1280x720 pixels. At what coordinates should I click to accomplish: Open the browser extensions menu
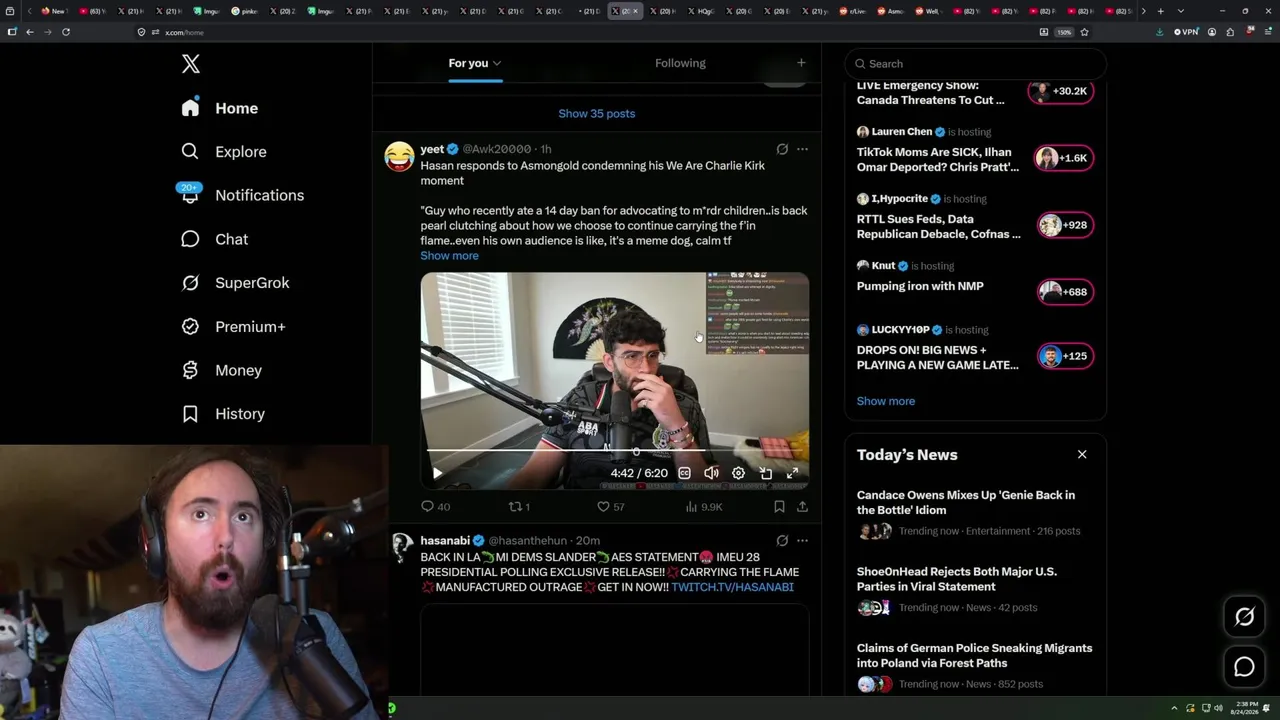pyautogui.click(x=1230, y=32)
